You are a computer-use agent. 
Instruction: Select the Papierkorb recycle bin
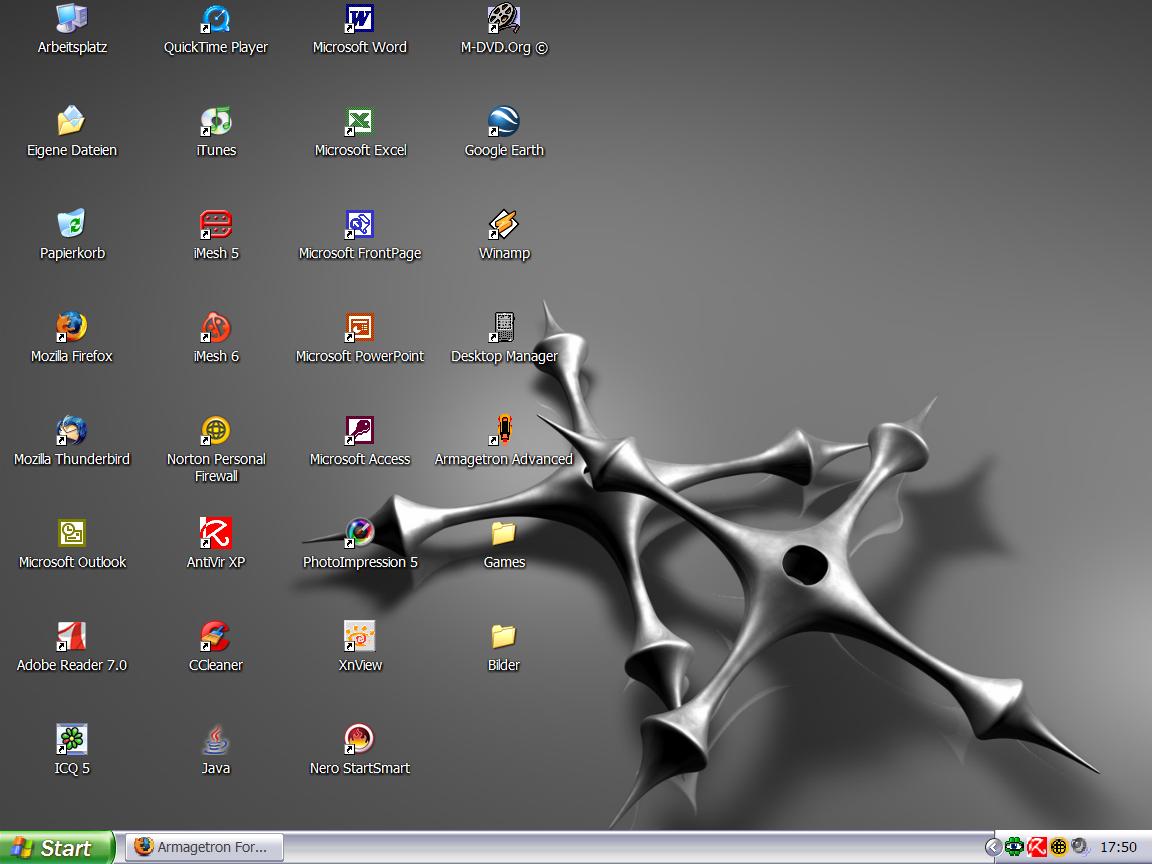[72, 225]
